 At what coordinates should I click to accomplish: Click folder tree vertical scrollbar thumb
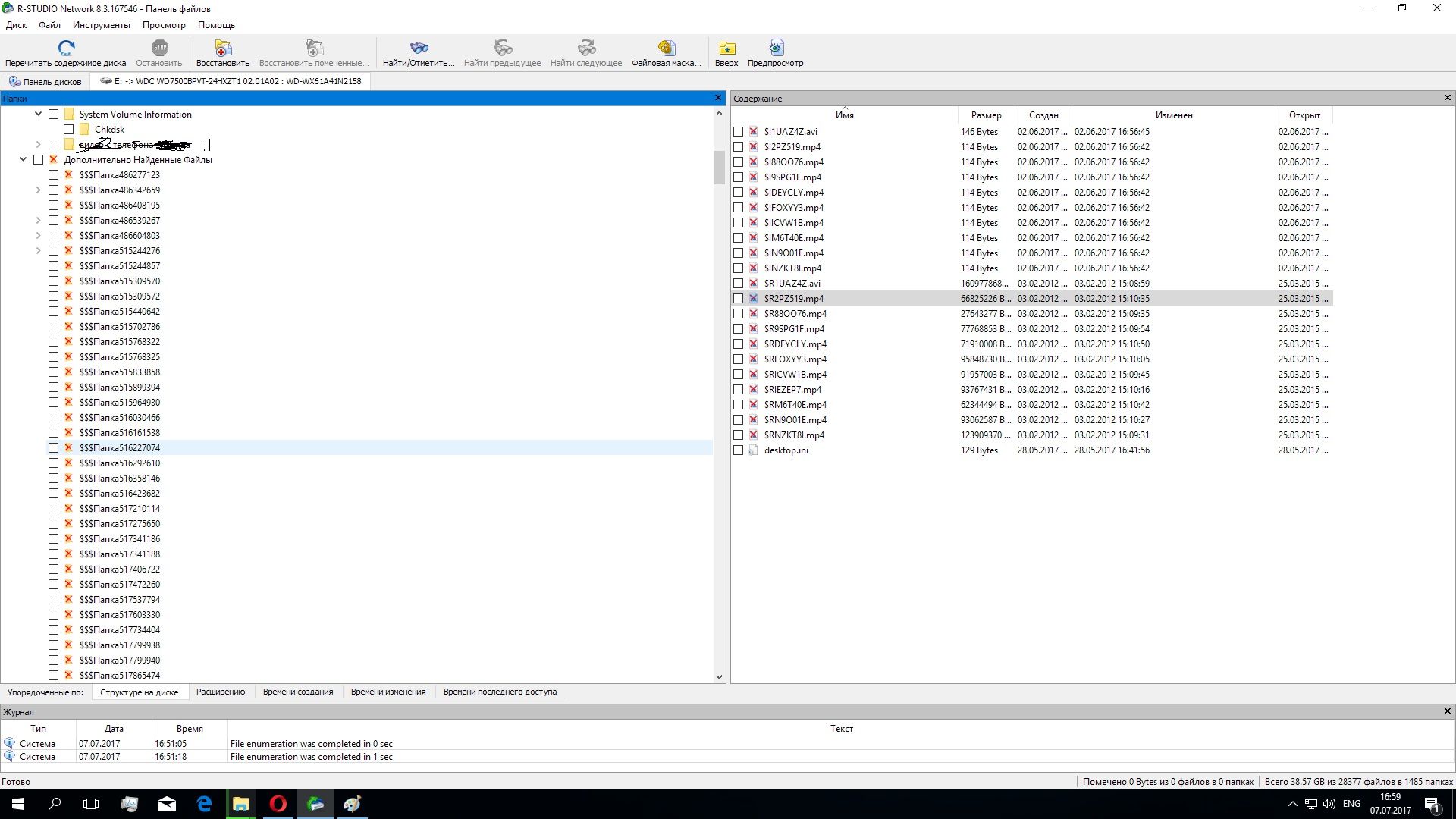tap(719, 168)
